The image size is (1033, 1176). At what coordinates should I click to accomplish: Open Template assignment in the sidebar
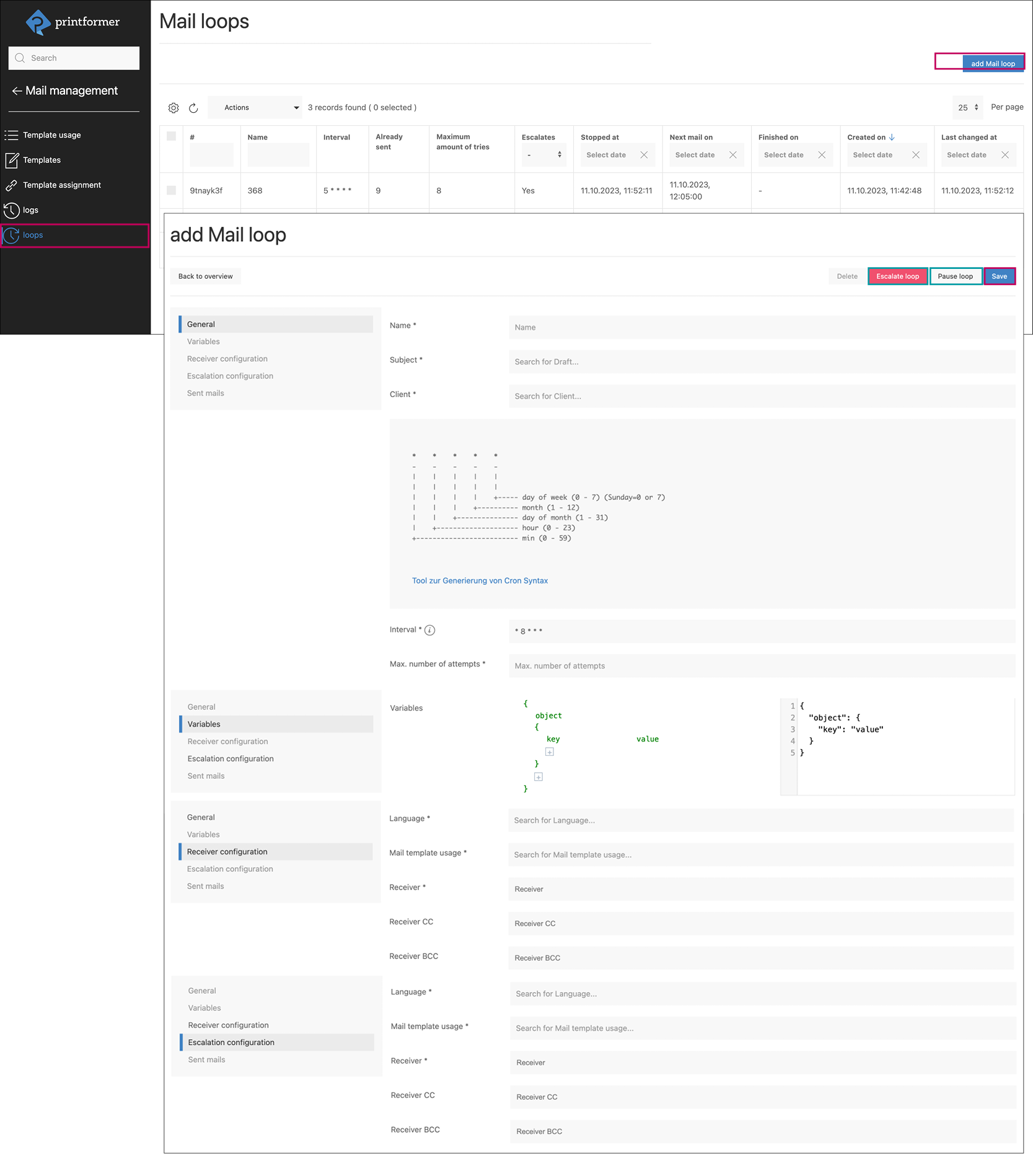[61, 185]
